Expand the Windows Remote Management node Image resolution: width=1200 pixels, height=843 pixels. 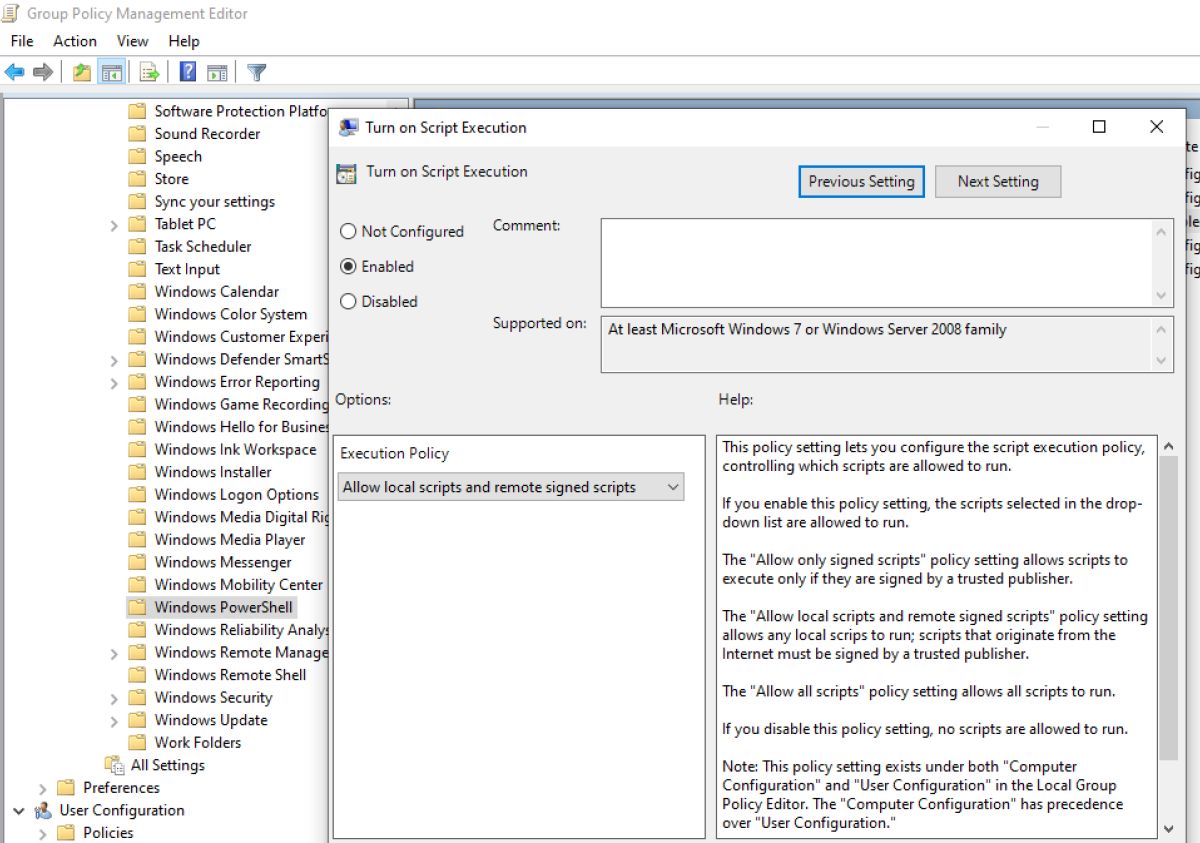(x=114, y=653)
